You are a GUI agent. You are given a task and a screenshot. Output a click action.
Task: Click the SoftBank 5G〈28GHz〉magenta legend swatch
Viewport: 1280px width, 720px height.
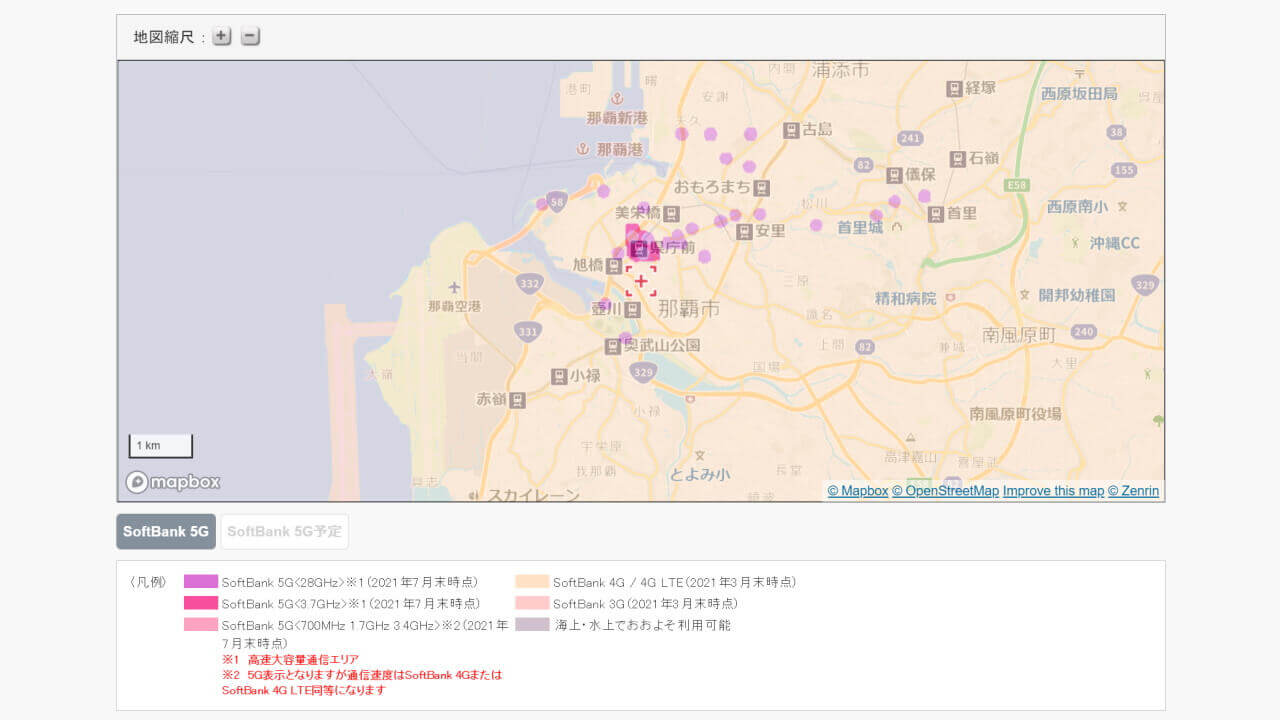pos(199,581)
